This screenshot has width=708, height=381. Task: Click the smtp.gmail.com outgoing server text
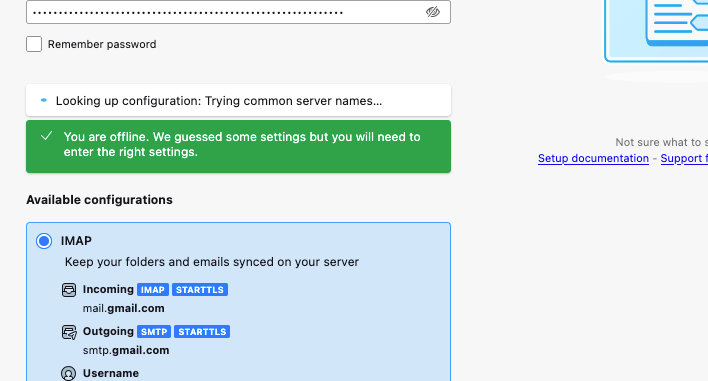pyautogui.click(x=126, y=350)
